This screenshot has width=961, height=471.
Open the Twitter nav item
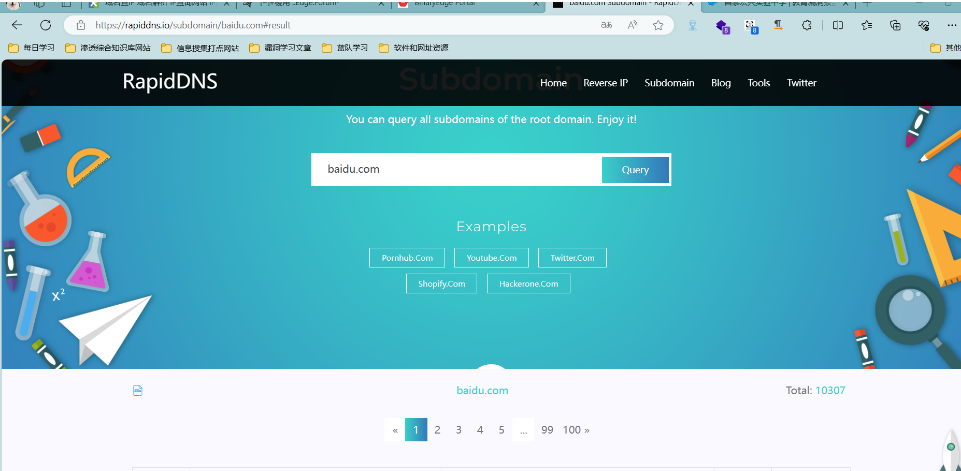[x=802, y=83]
